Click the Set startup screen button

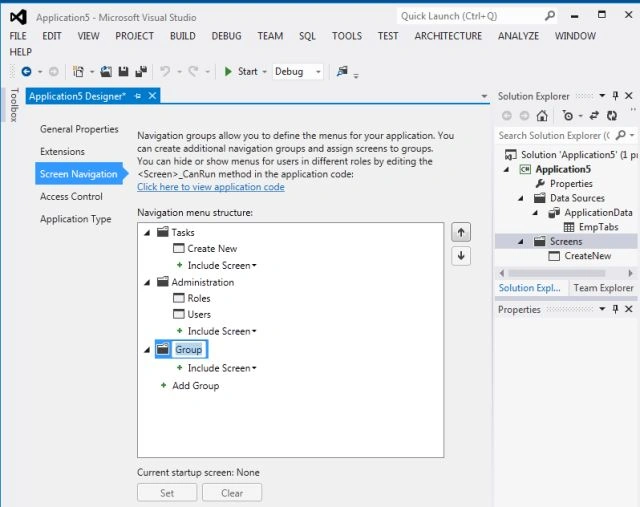[167, 493]
